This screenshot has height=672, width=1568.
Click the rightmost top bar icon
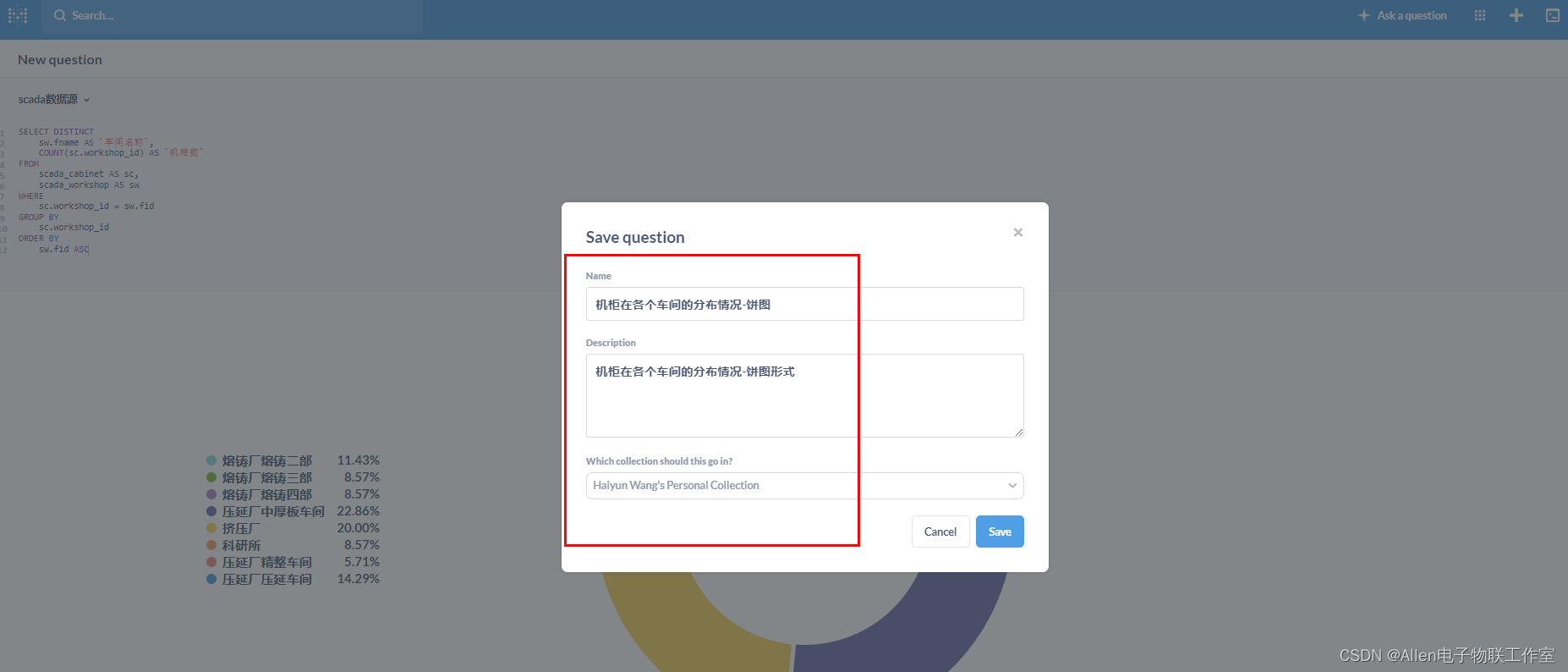1553,15
